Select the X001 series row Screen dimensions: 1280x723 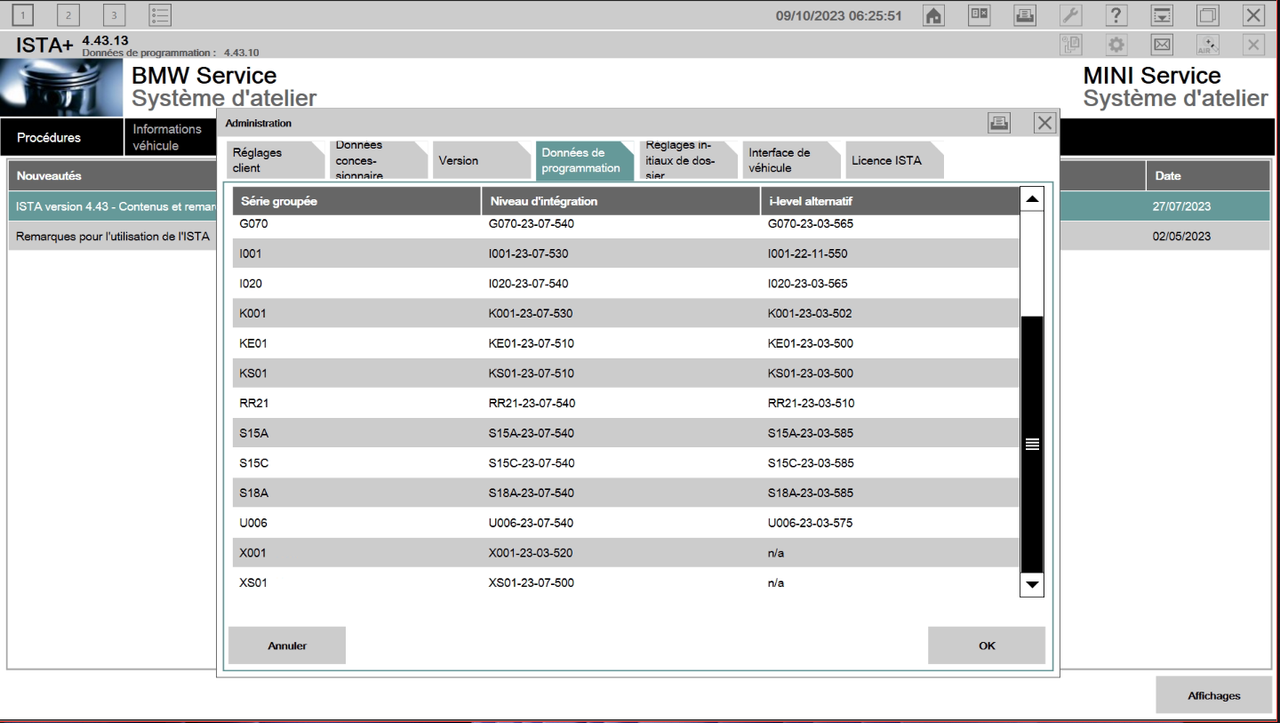pyautogui.click(x=626, y=553)
